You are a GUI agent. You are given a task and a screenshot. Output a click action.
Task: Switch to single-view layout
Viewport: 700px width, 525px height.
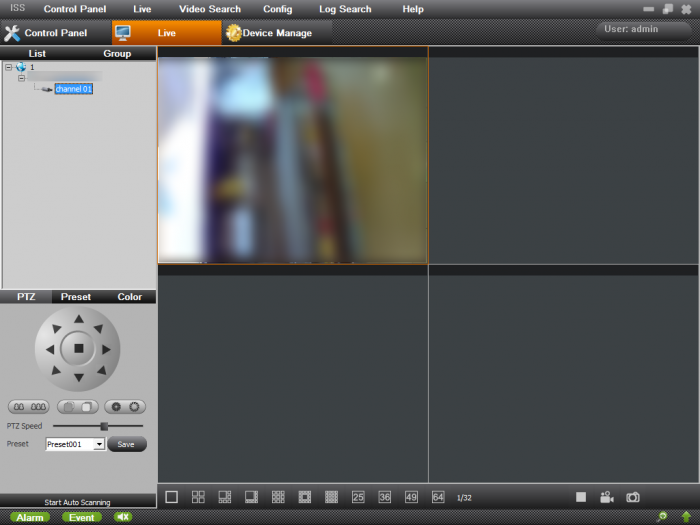pos(171,497)
